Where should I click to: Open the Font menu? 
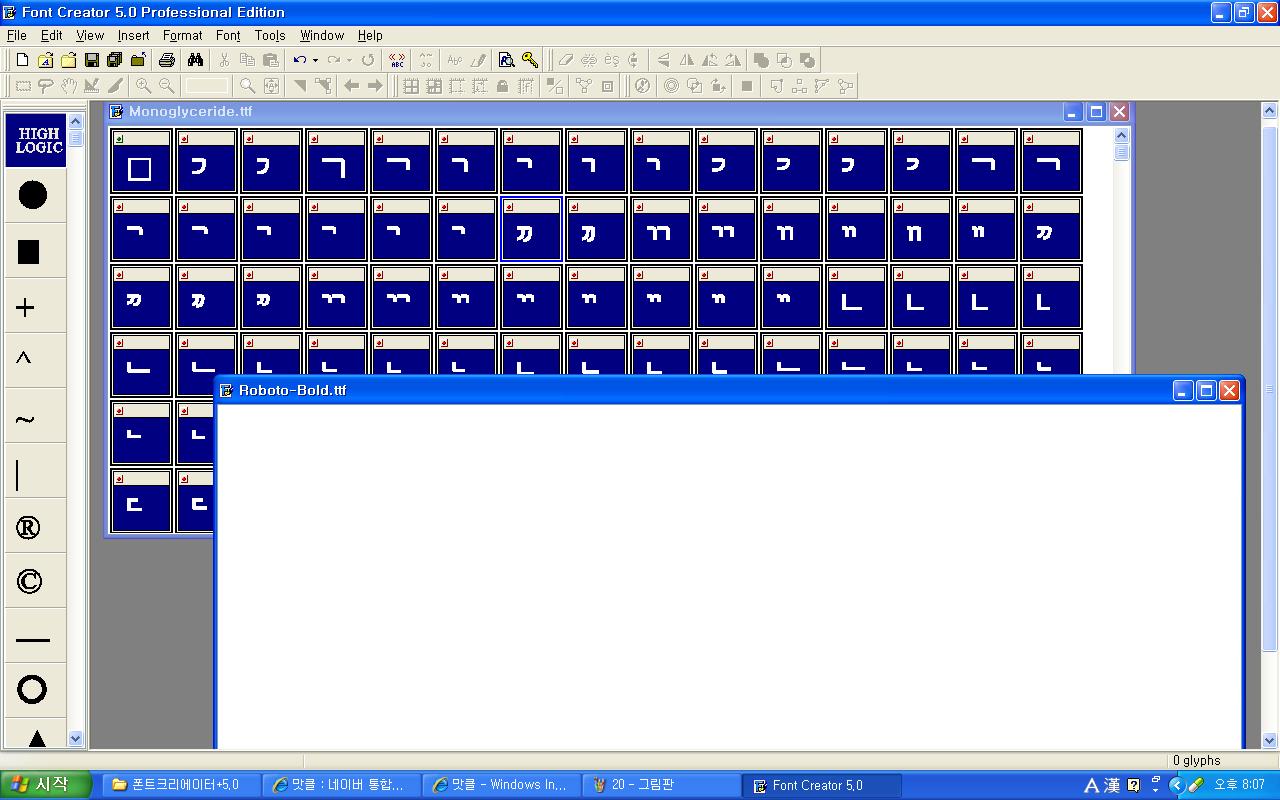228,35
